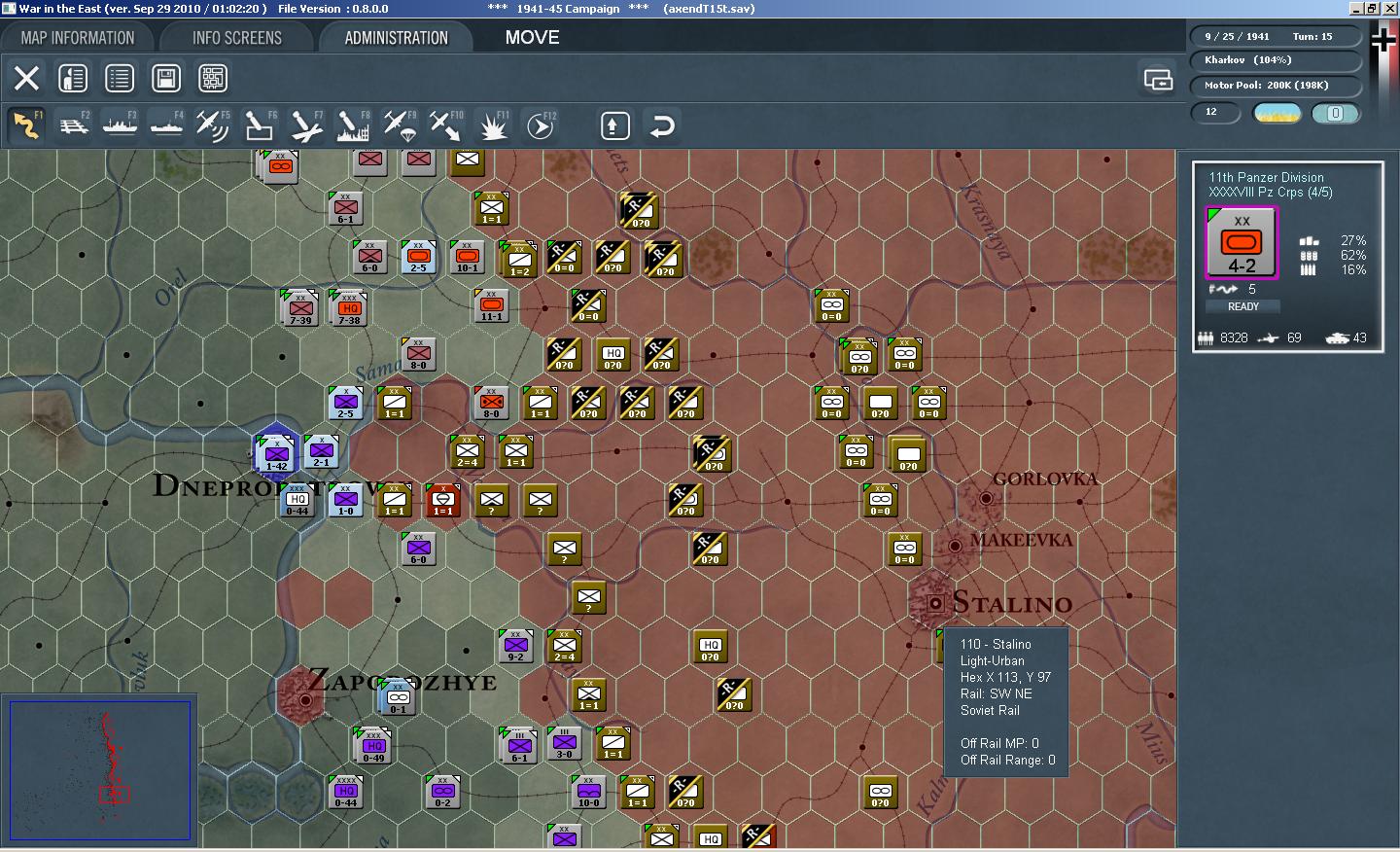
Task: Click the MOVE mode label
Action: tap(532, 38)
